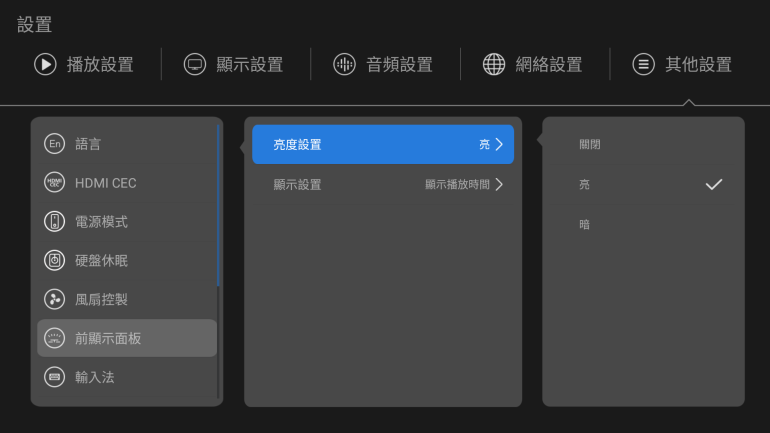
Task: Open the 網絡設置 tab
Action: coord(533,64)
